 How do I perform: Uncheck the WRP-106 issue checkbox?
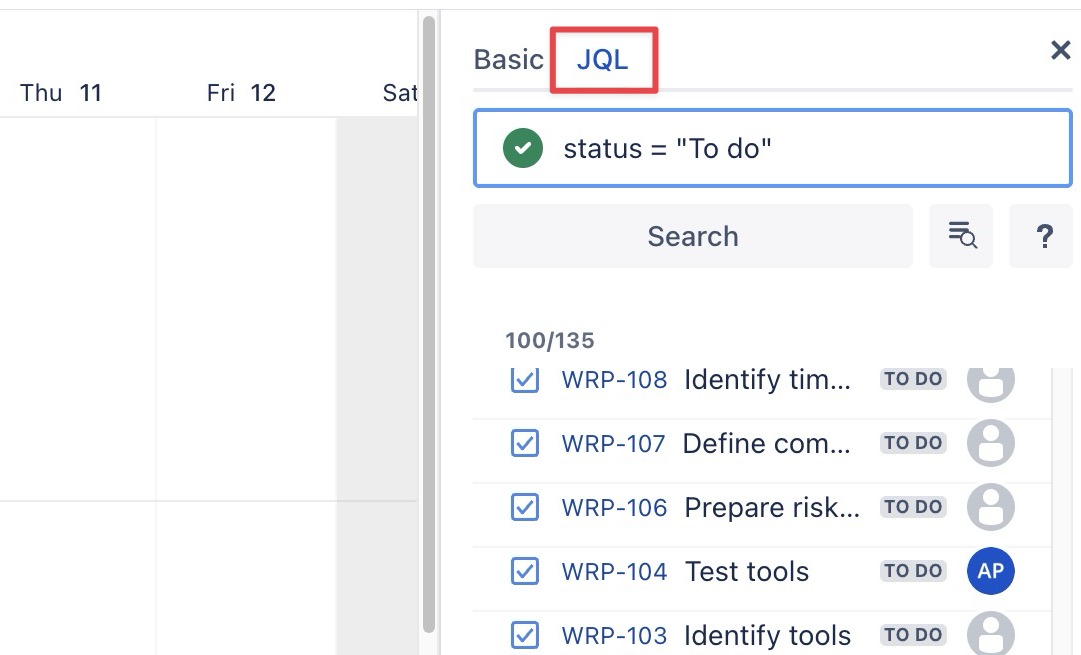[x=525, y=507]
